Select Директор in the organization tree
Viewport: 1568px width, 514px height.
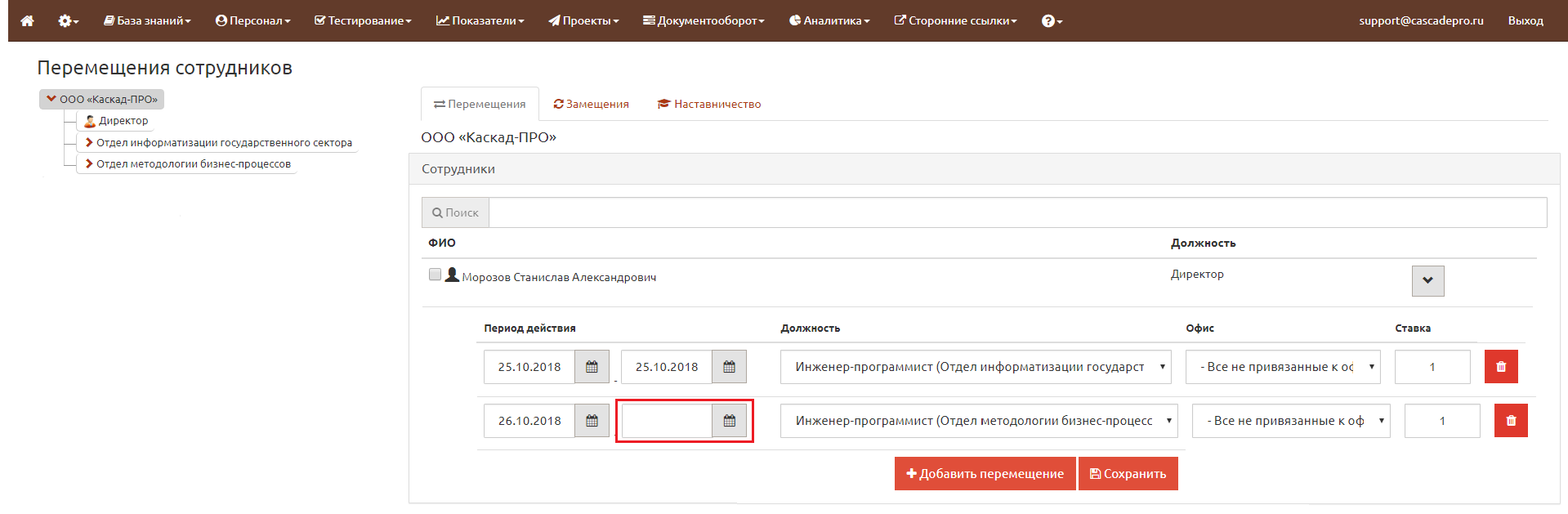tap(123, 121)
